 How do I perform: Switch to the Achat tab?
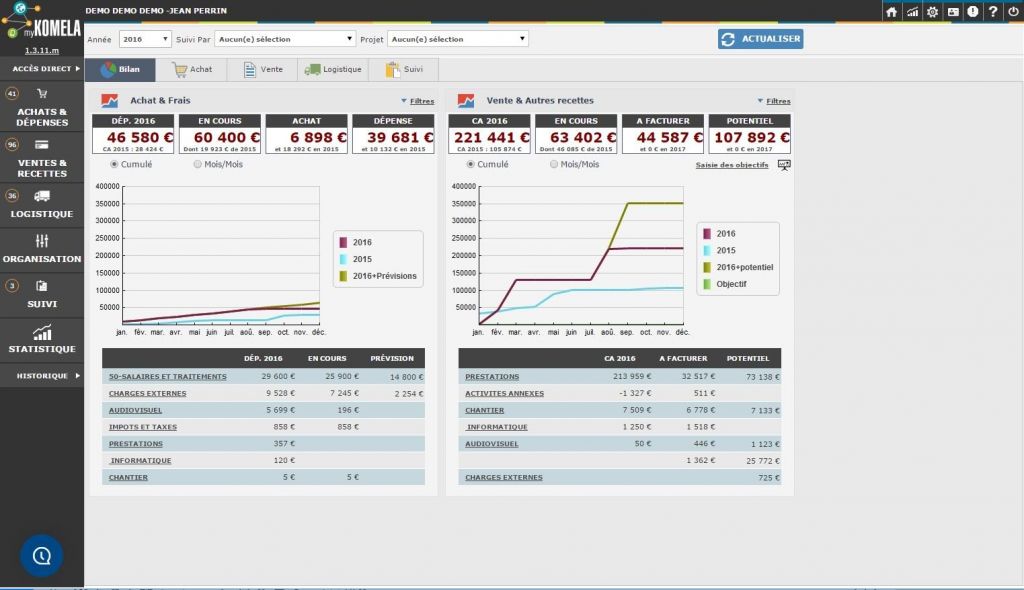191,70
